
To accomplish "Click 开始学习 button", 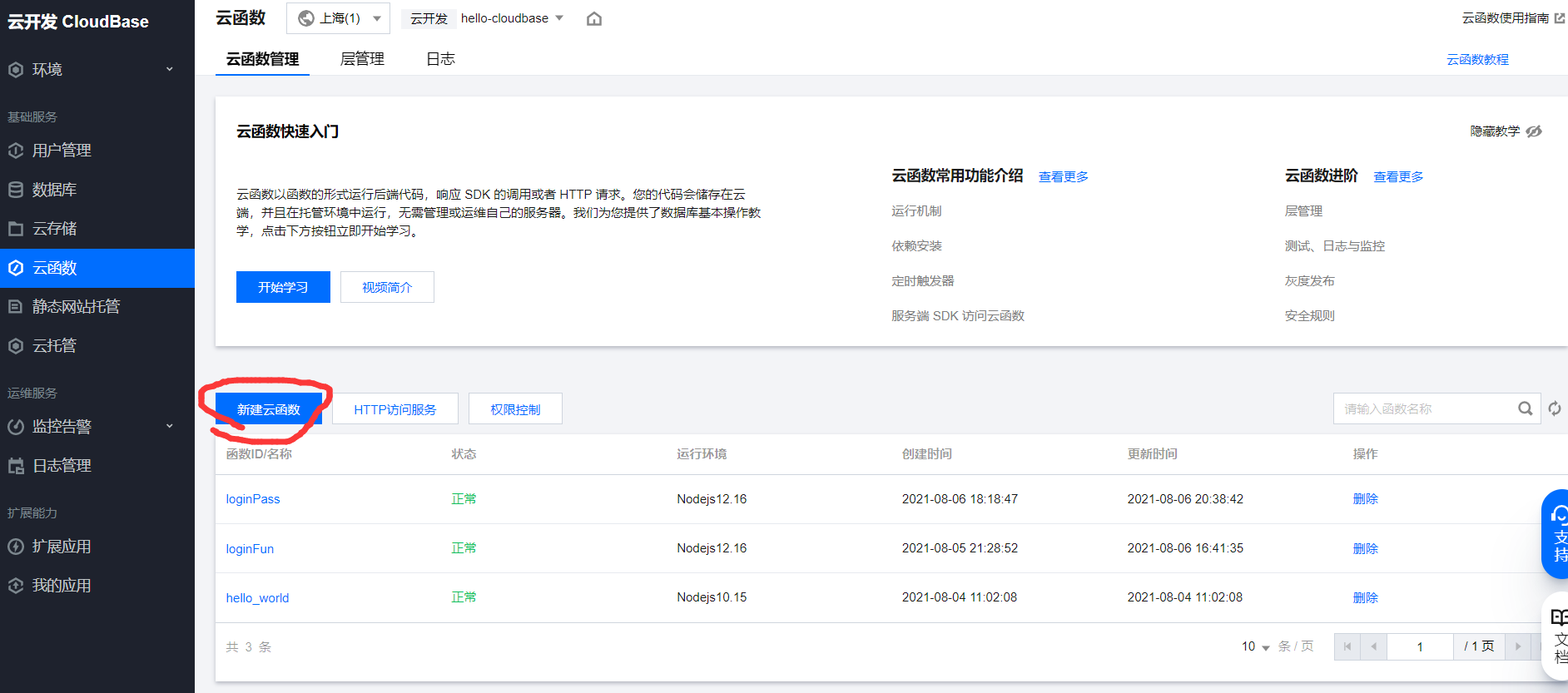I will 283,287.
